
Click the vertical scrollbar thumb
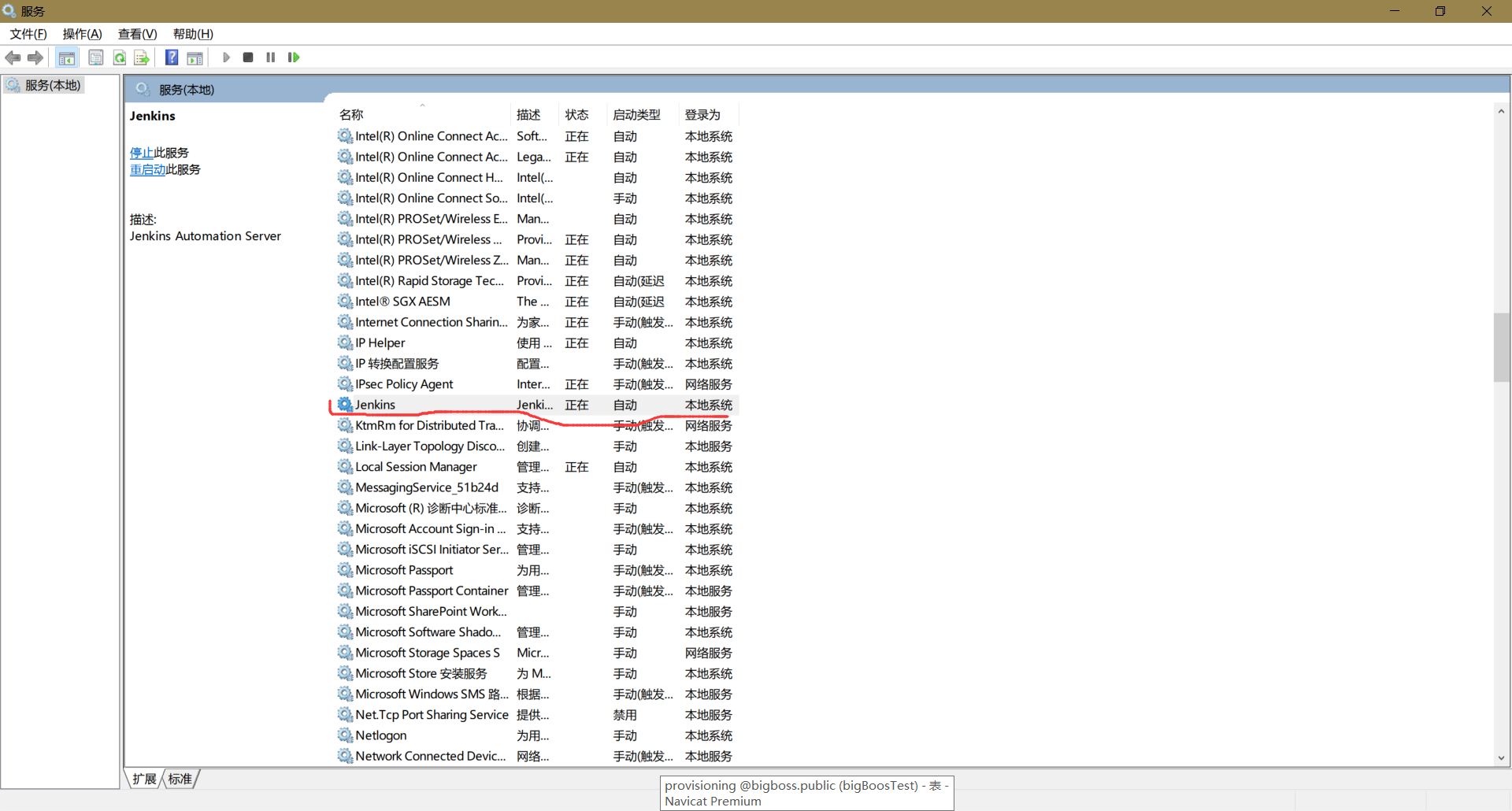pos(1501,347)
